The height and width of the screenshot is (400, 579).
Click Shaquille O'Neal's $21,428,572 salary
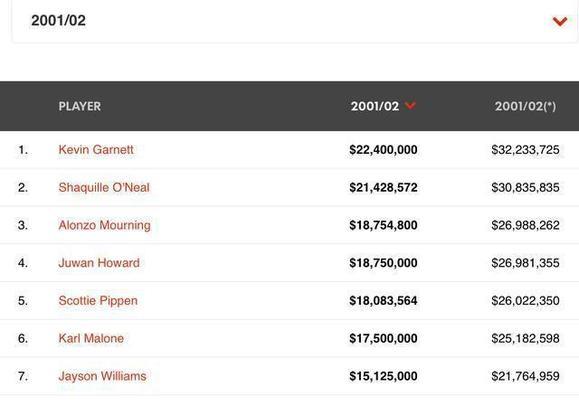(x=383, y=187)
